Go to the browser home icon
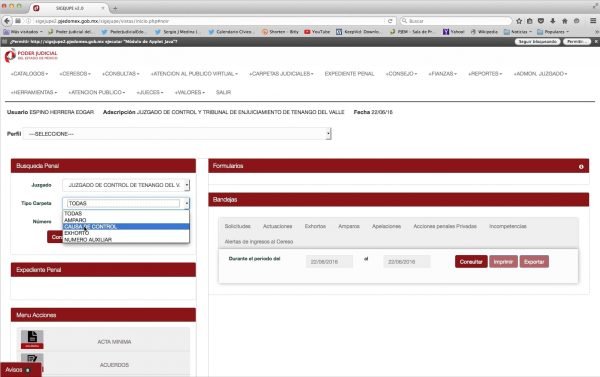600x377 pixels. tap(564, 21)
